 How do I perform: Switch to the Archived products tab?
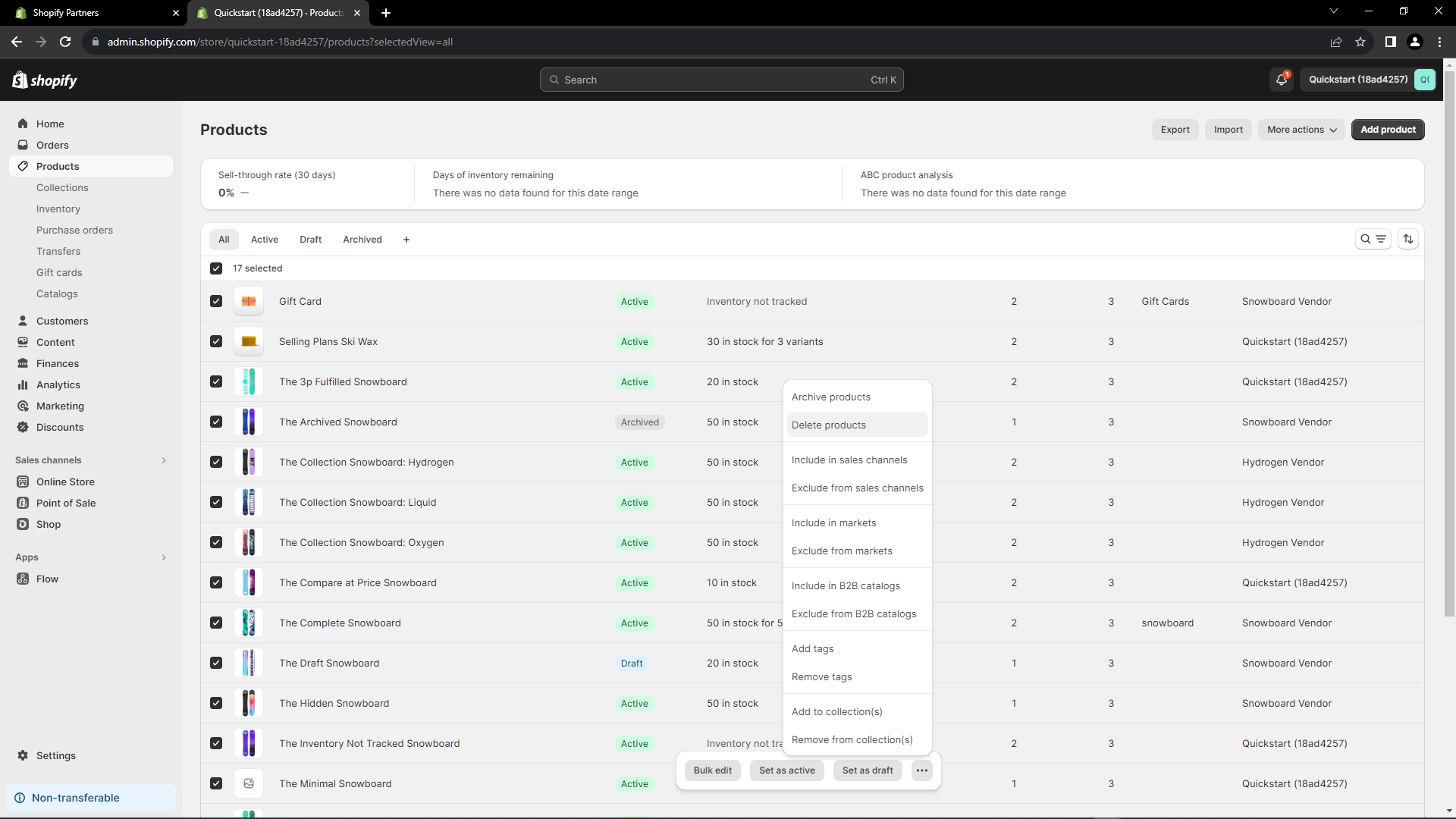click(362, 239)
